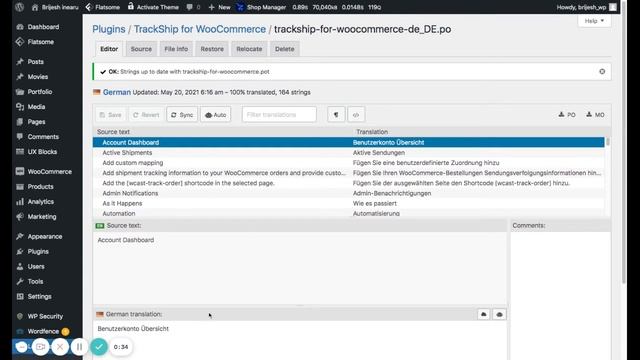The height and width of the screenshot is (360, 640).
Task: Open the WordPress logo menu in admin bar
Action: pyautogui.click(x=20, y=7)
